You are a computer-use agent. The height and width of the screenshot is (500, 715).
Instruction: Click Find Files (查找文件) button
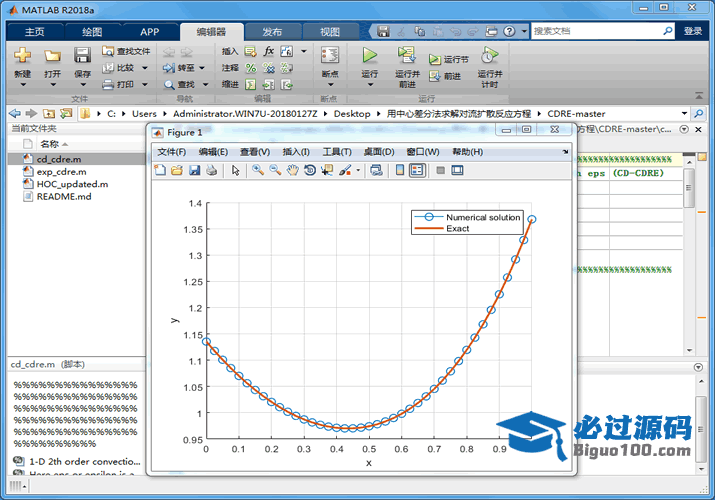(x=126, y=51)
